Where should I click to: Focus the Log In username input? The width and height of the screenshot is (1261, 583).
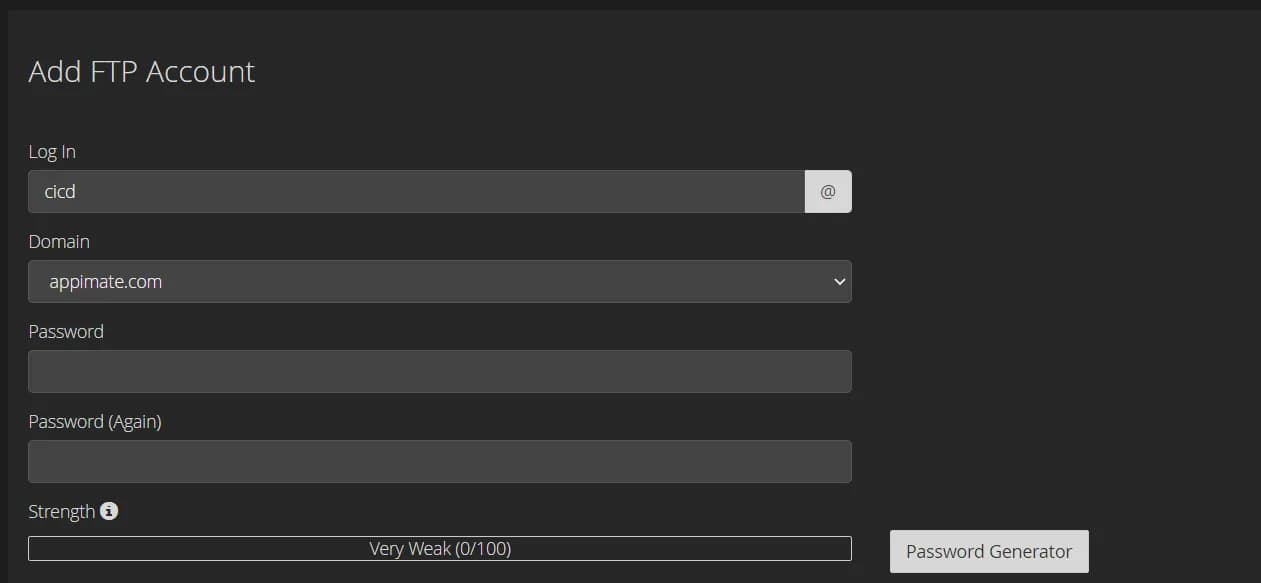[x=416, y=192]
